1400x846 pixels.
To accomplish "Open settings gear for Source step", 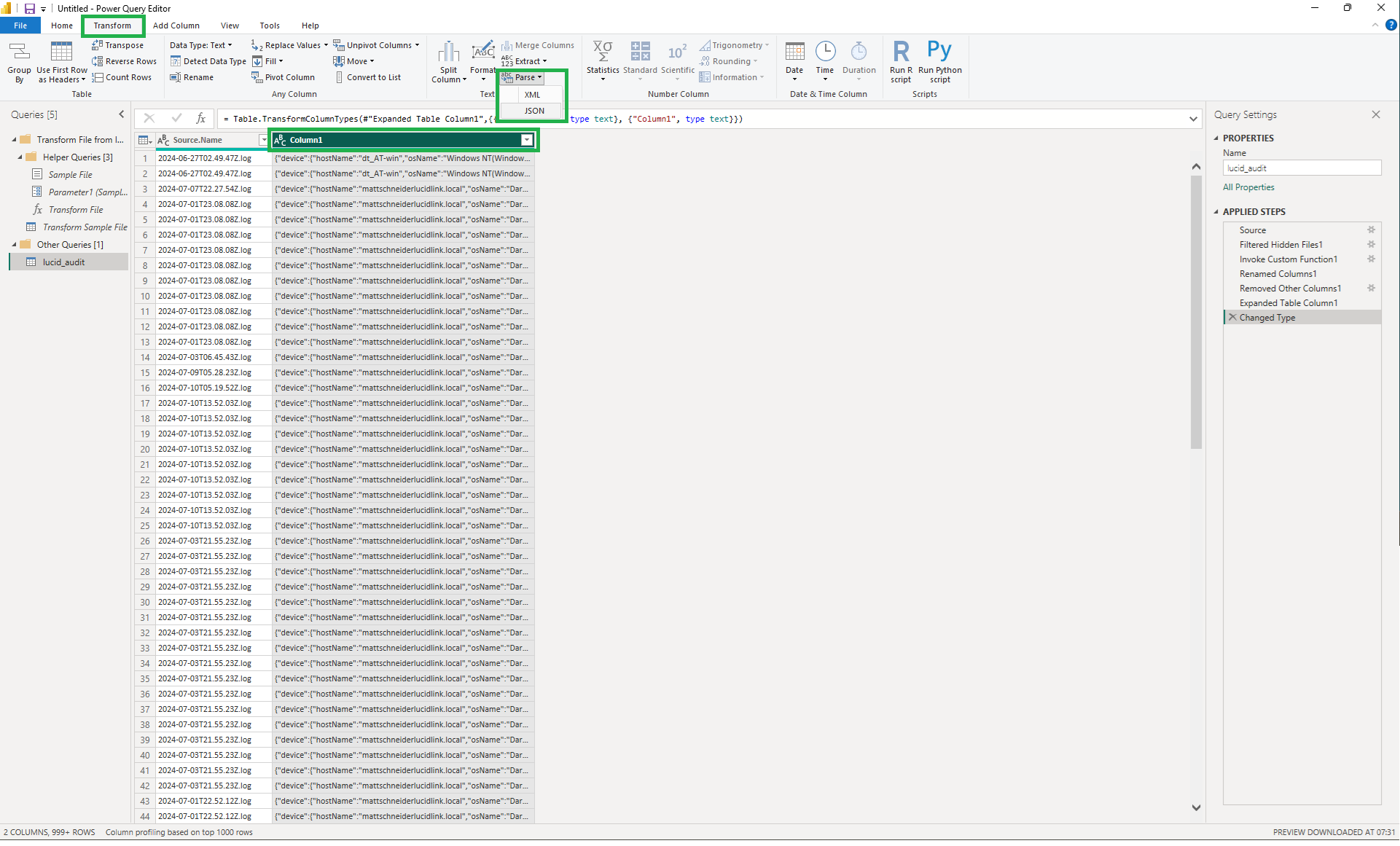I will [1371, 230].
